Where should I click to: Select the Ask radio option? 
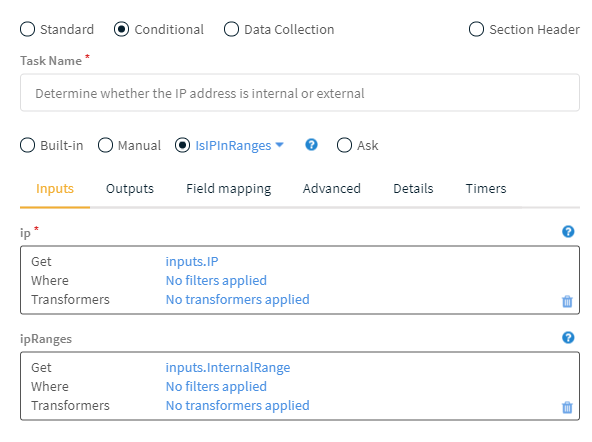pyautogui.click(x=344, y=145)
